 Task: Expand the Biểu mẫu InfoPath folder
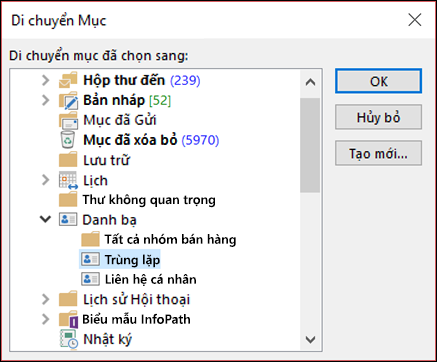[46, 319]
